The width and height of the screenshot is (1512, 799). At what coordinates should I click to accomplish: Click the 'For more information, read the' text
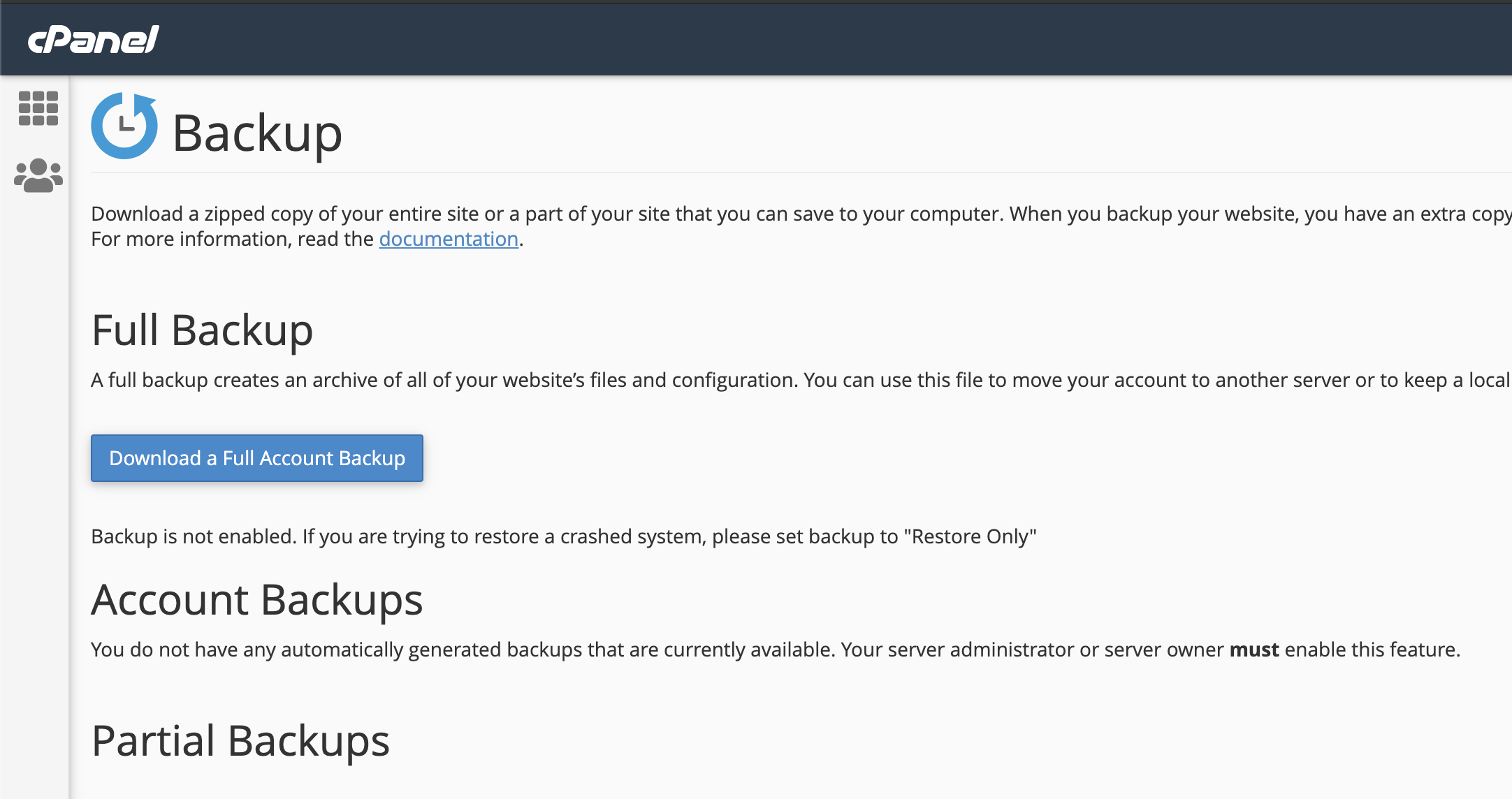coord(232,239)
